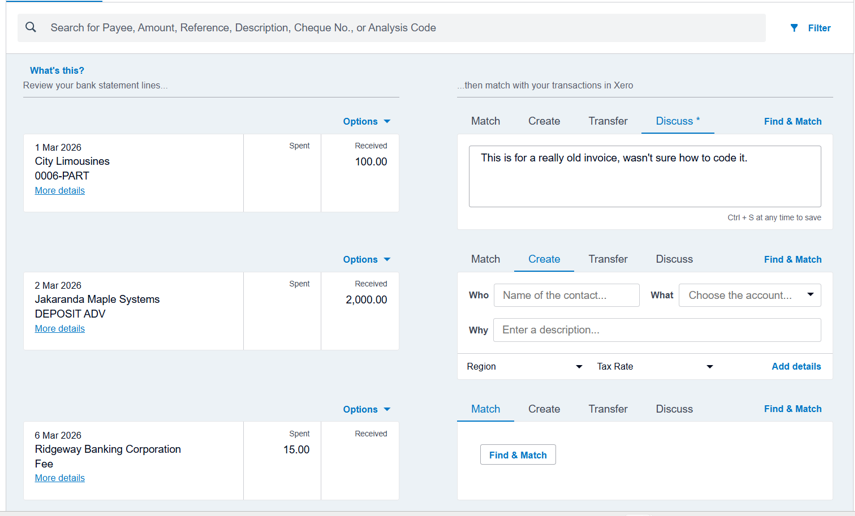
Task: Expand Options for Jakaranda Maple Systems line
Action: [x=366, y=260]
